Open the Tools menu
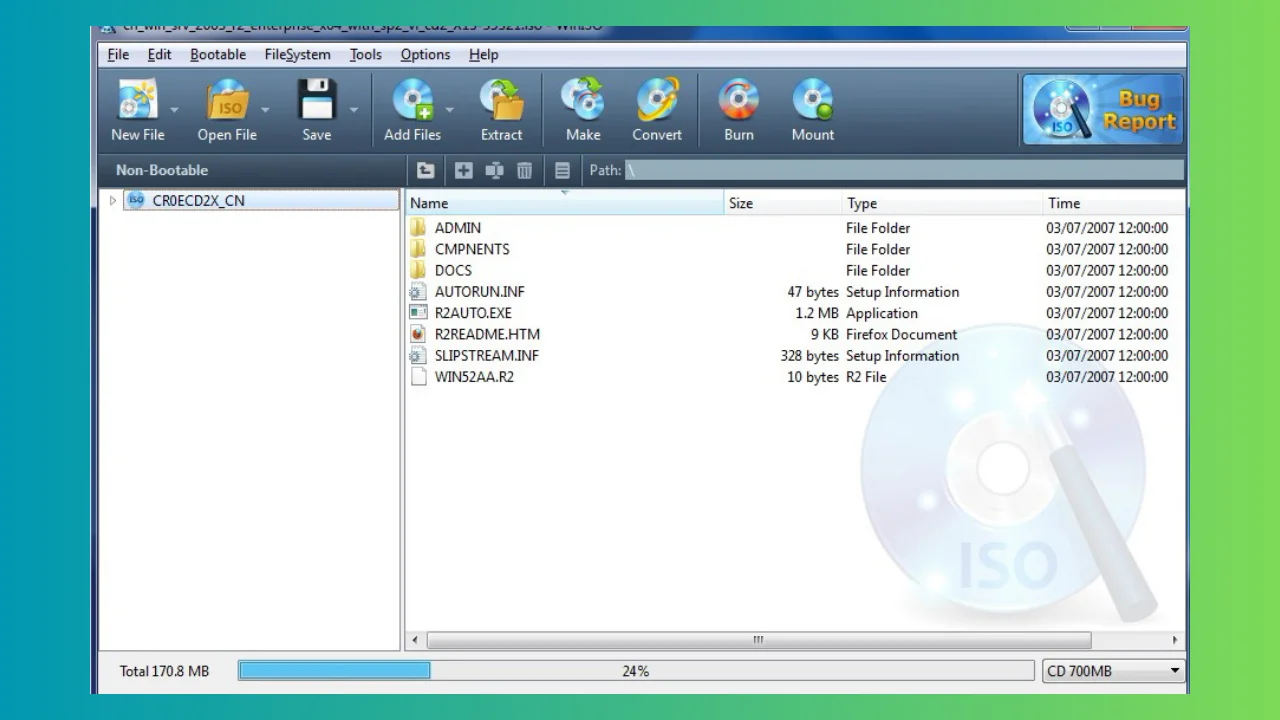1280x720 pixels. click(365, 55)
